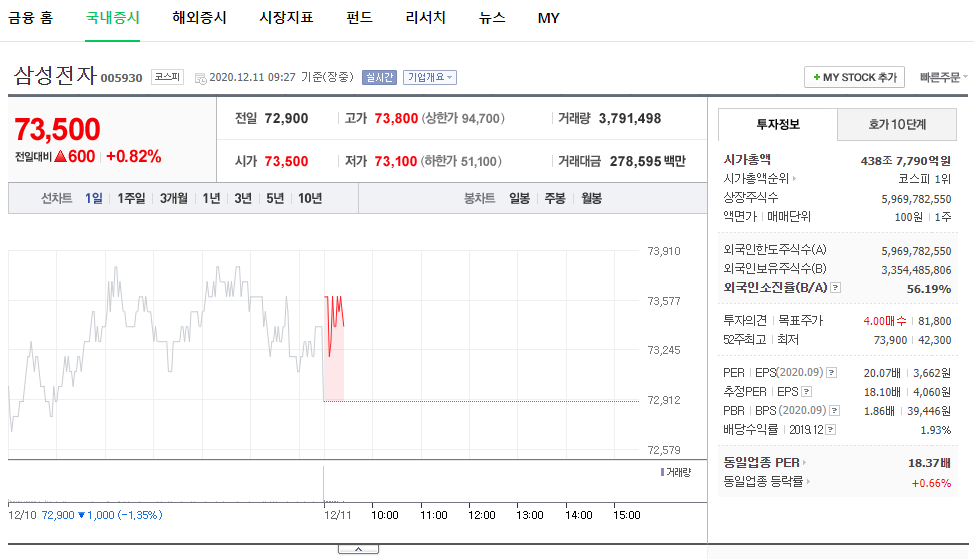Open the MY tab
Screen dimensions: 974x559
pyautogui.click(x=548, y=18)
